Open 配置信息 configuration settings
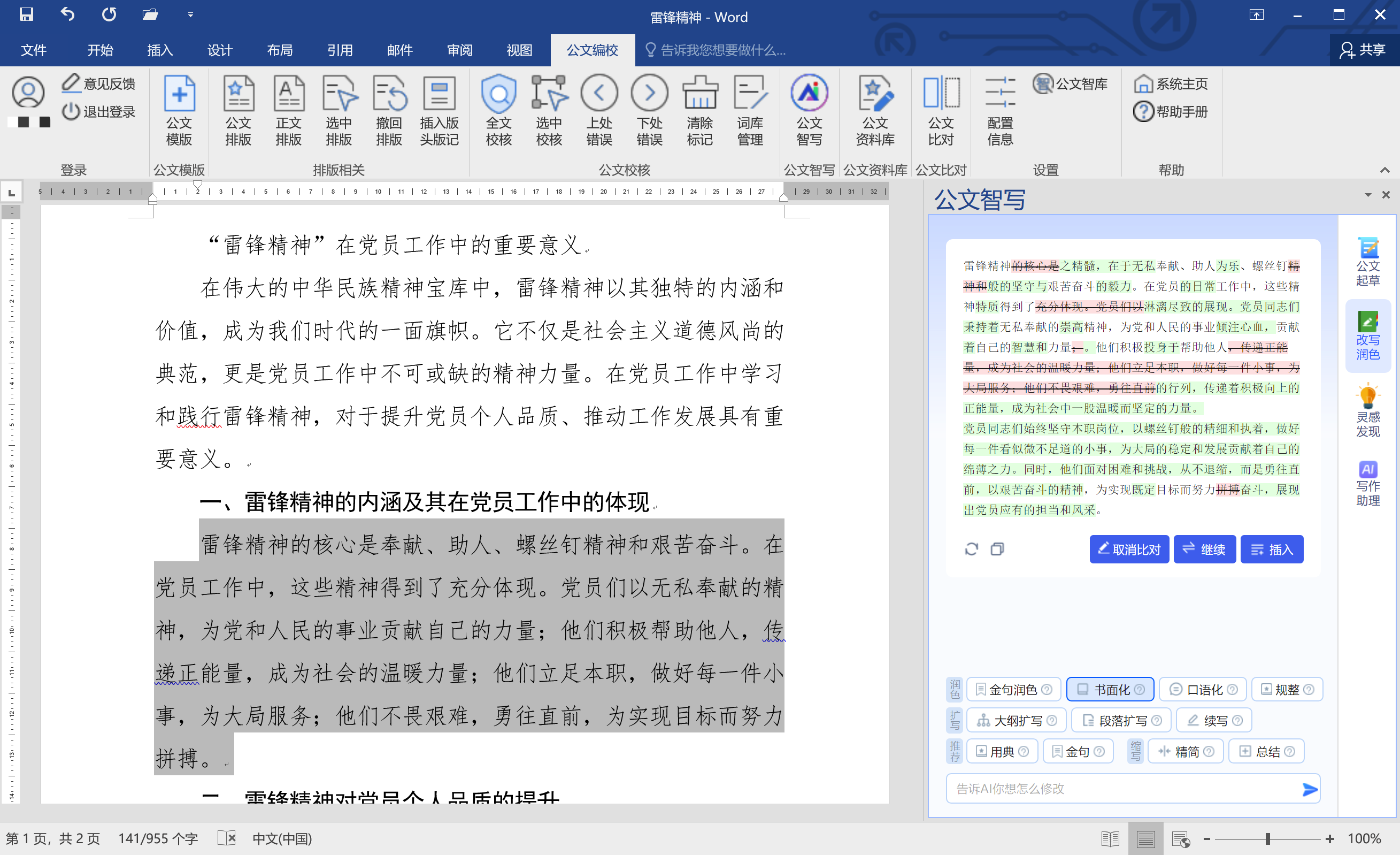Viewport: 1400px width, 855px height. tap(1000, 111)
